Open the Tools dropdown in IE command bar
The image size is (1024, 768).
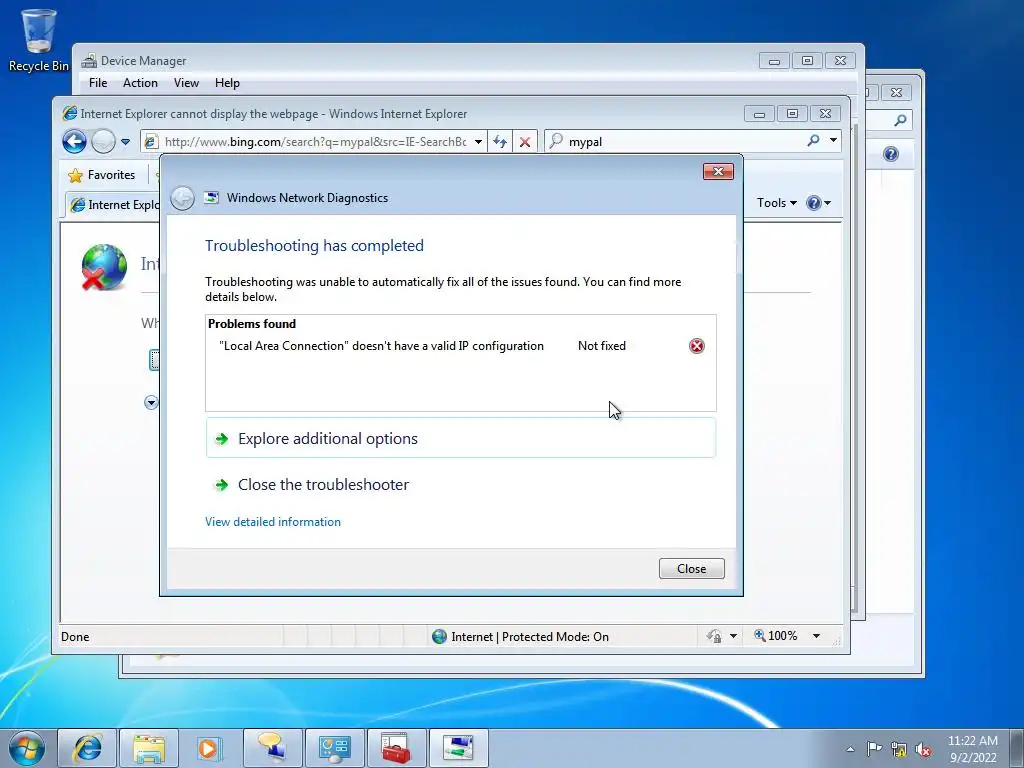[x=776, y=203]
